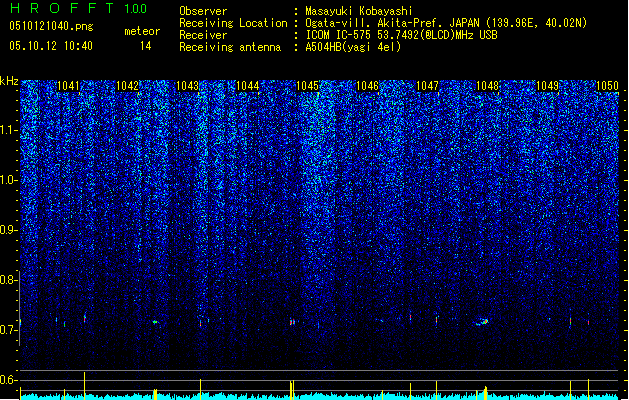Click the 1047 time marker
The height and width of the screenshot is (400, 629).
tap(428, 86)
